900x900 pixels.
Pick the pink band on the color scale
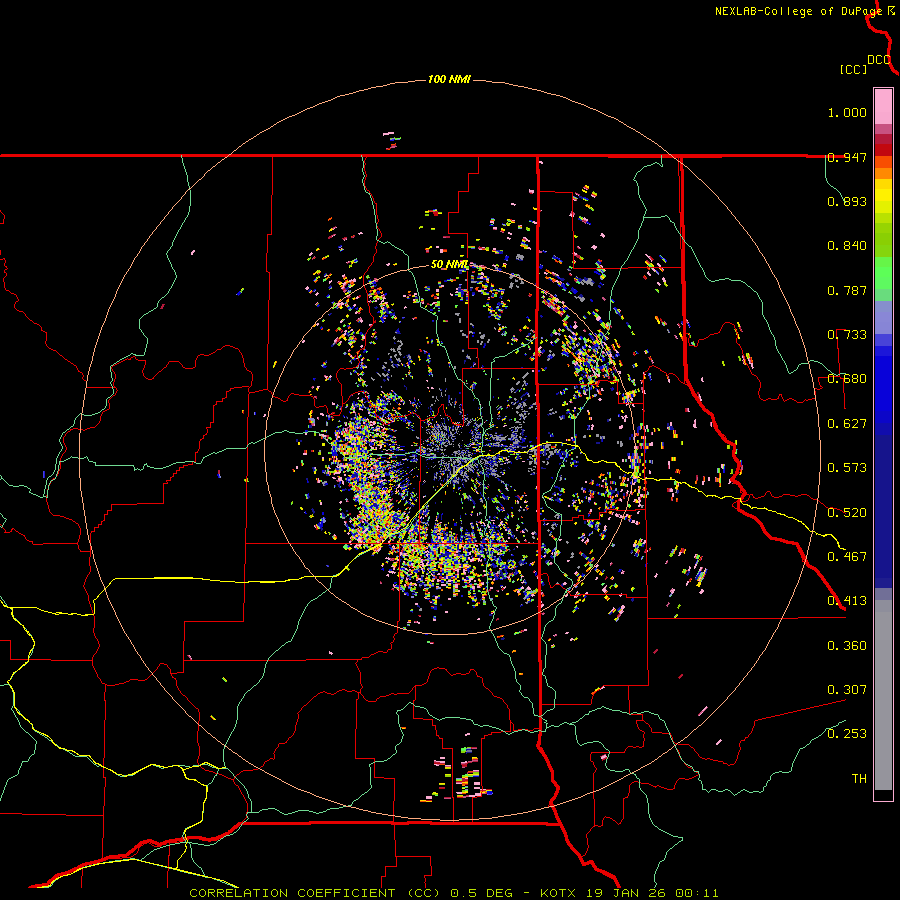point(883,106)
